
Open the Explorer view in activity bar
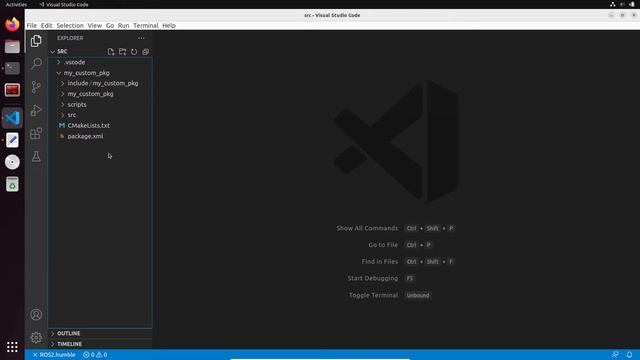[36, 41]
